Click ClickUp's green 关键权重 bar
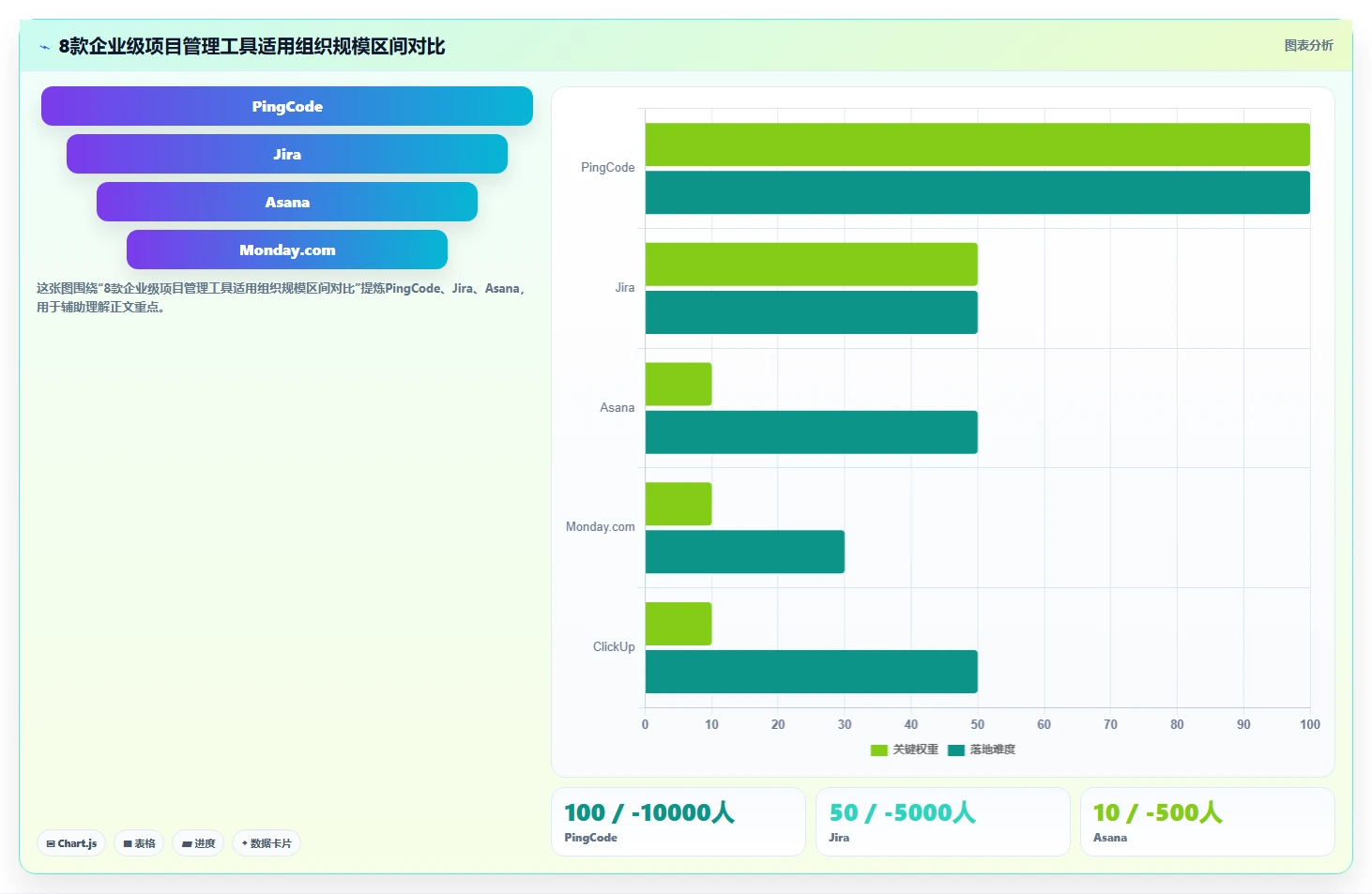The width and height of the screenshot is (1372, 894). tap(678, 624)
